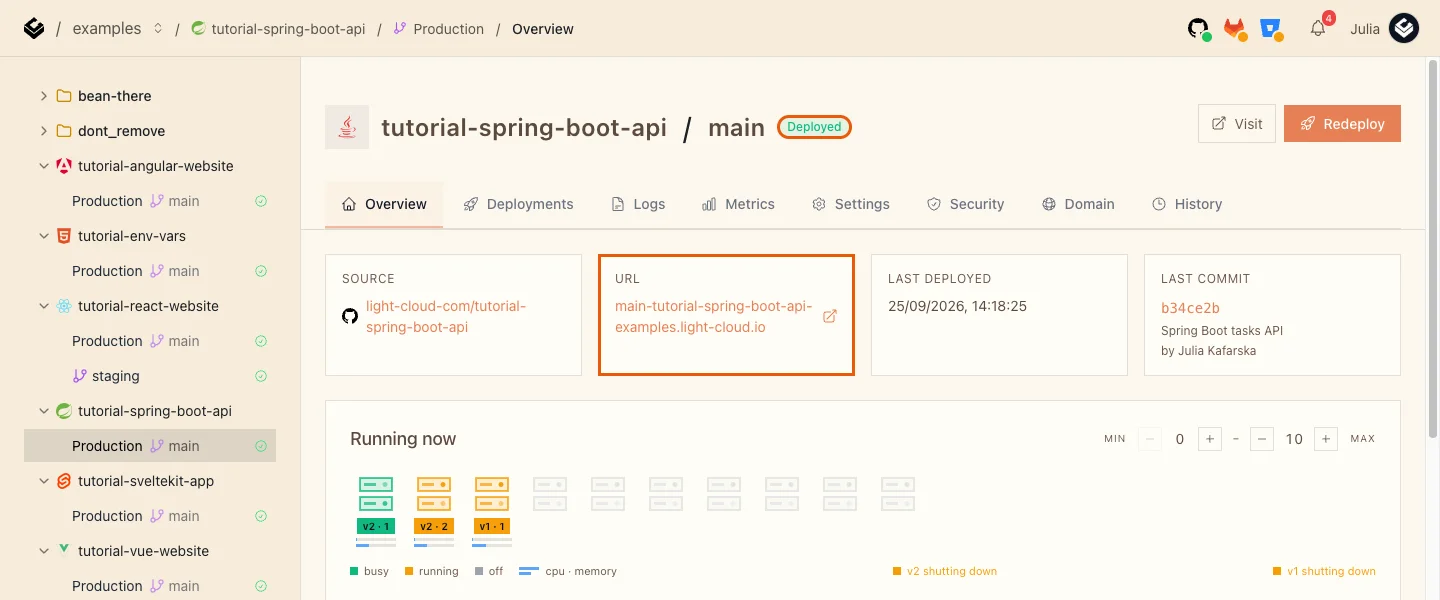Click GitHub icon in the Source card
The image size is (1440, 600).
(x=350, y=316)
